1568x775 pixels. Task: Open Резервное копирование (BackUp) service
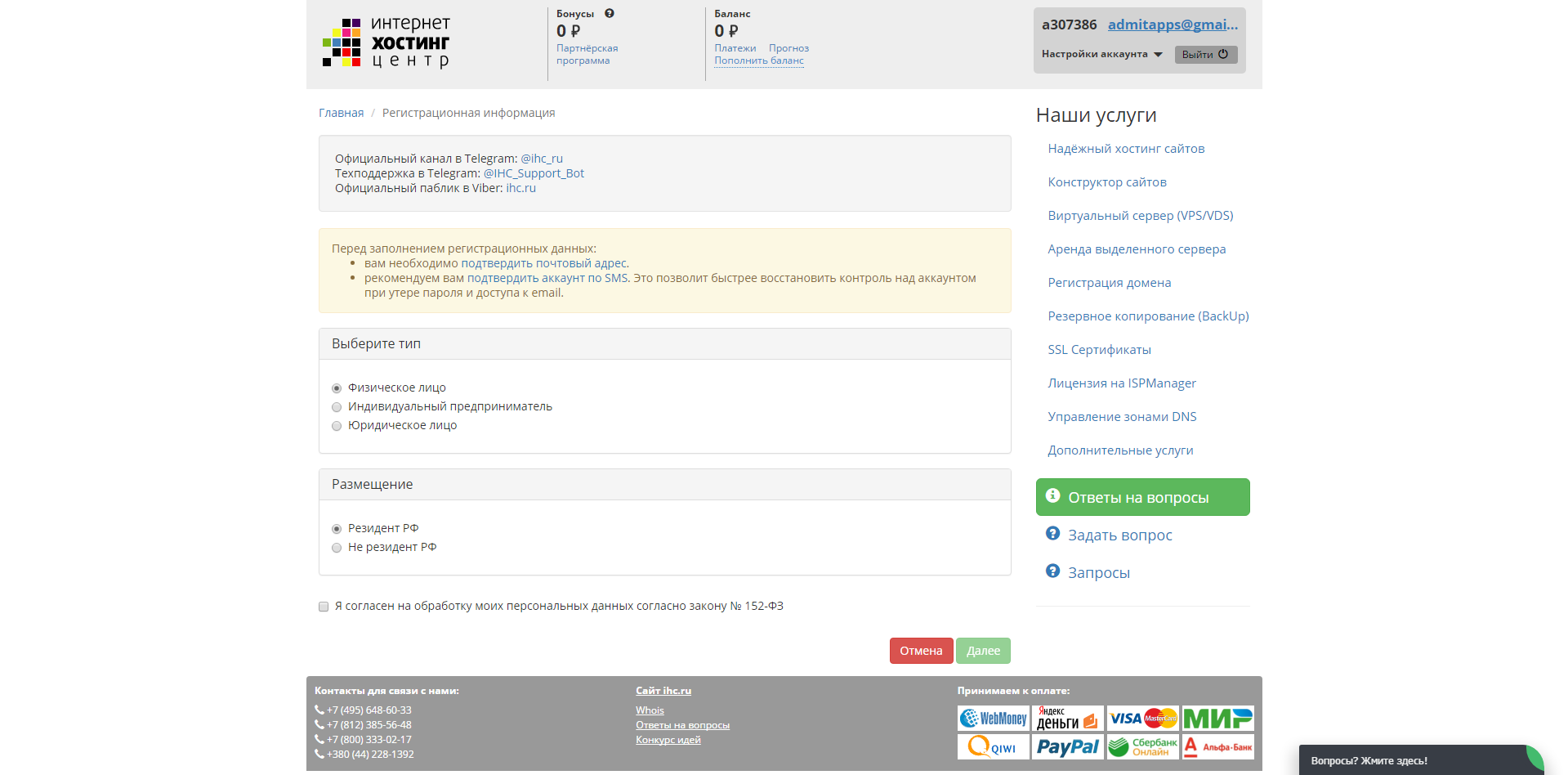click(1148, 316)
